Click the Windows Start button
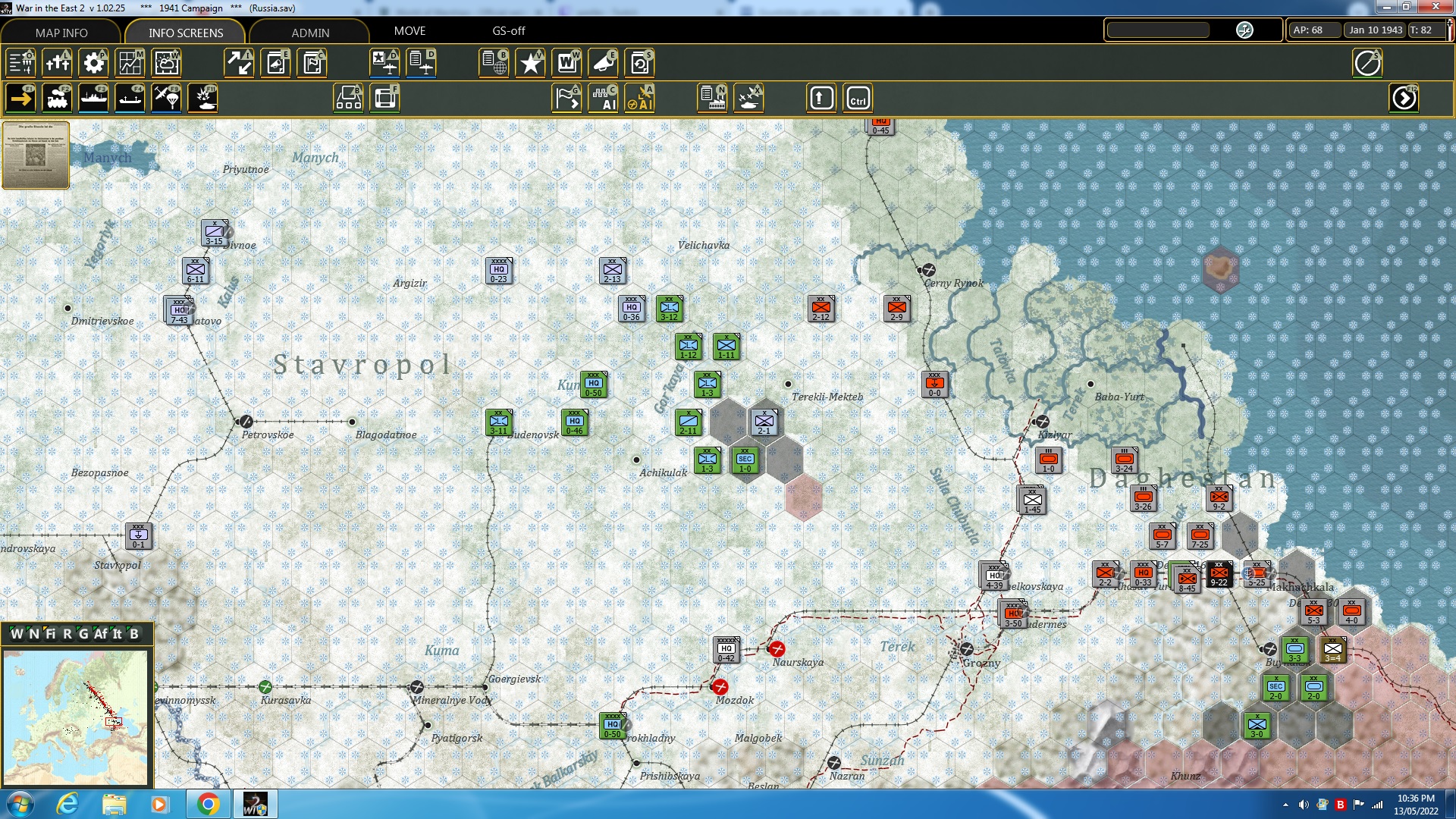 (20, 804)
